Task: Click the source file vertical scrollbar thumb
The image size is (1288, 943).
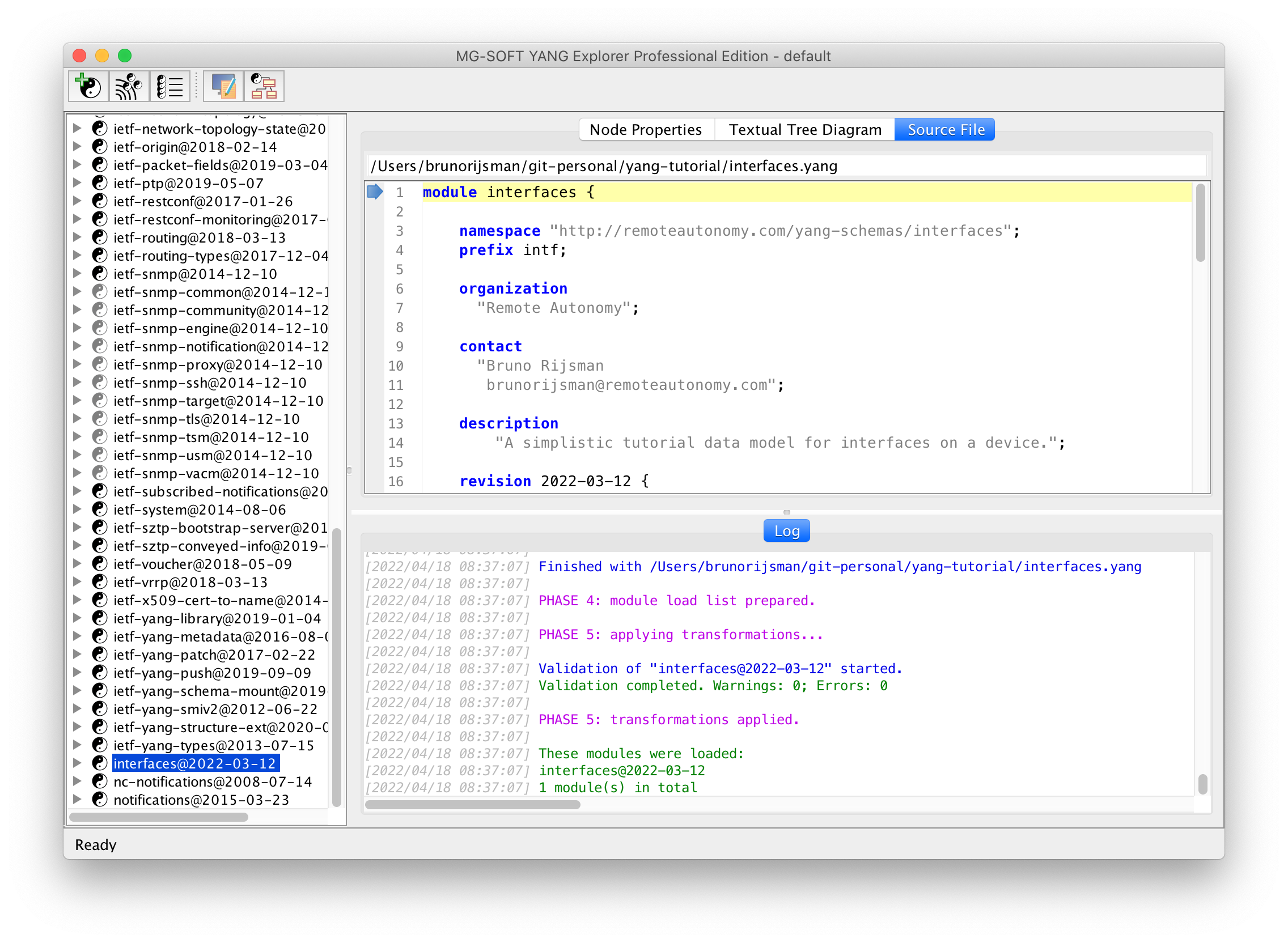Action: tap(1200, 223)
